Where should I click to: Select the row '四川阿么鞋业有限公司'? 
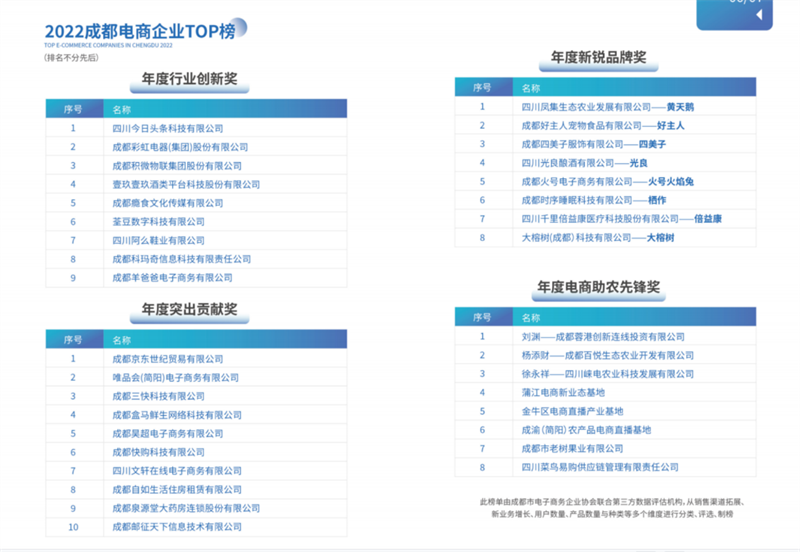click(x=196, y=240)
